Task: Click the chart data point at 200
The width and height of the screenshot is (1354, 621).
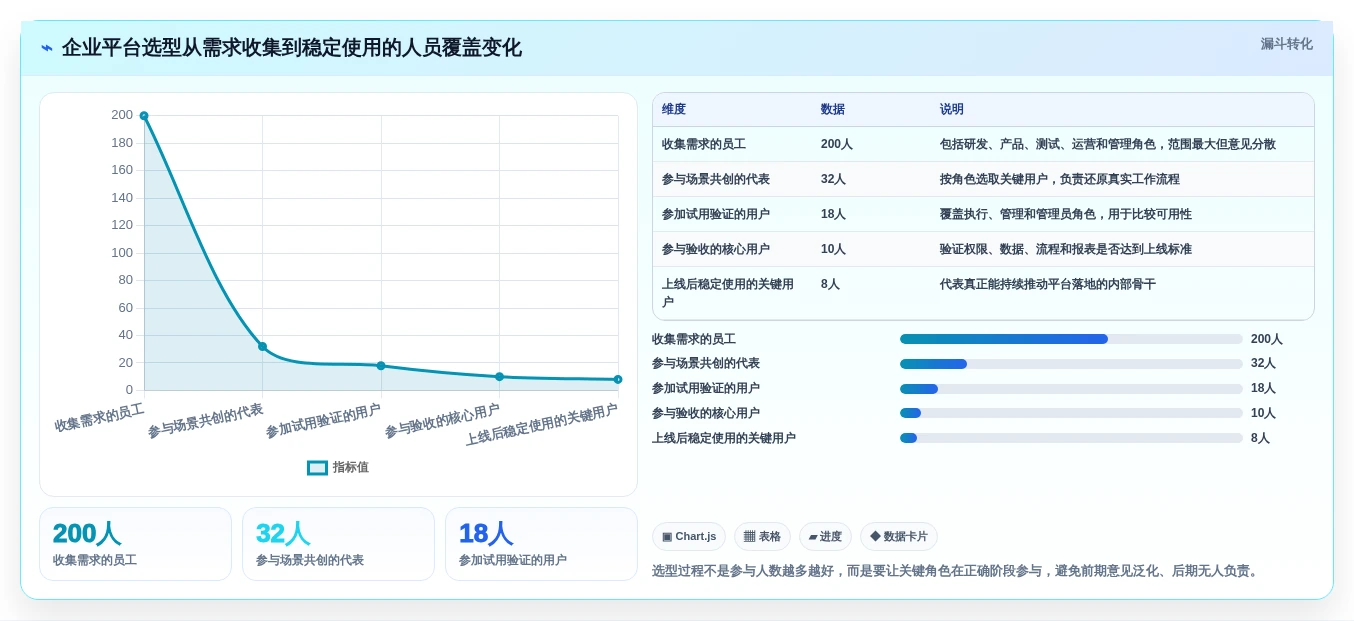Action: click(144, 116)
